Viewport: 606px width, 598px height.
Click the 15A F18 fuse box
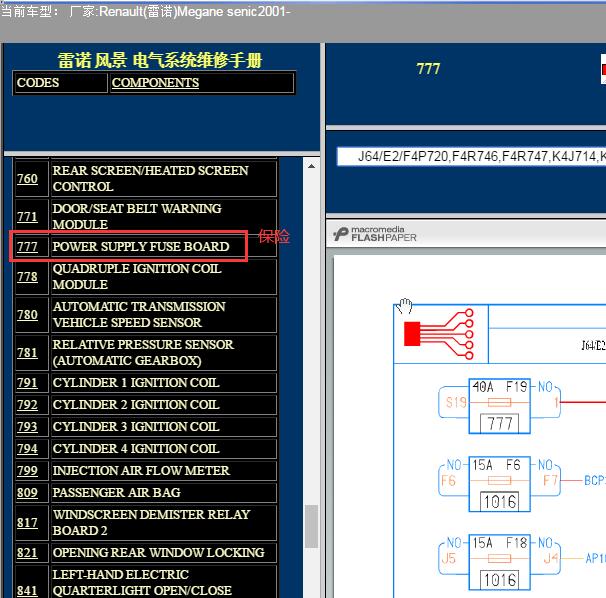[499, 562]
